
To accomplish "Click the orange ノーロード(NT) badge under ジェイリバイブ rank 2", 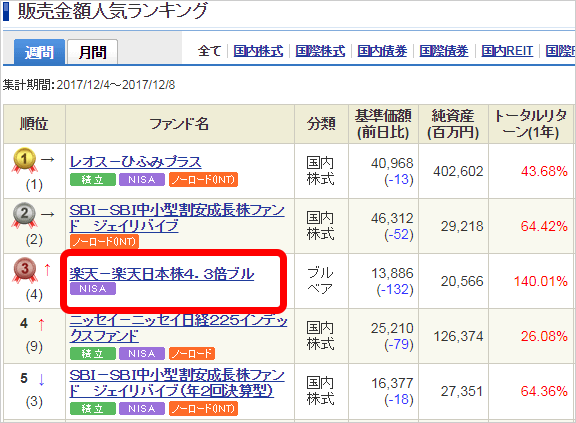I will click(x=104, y=241).
